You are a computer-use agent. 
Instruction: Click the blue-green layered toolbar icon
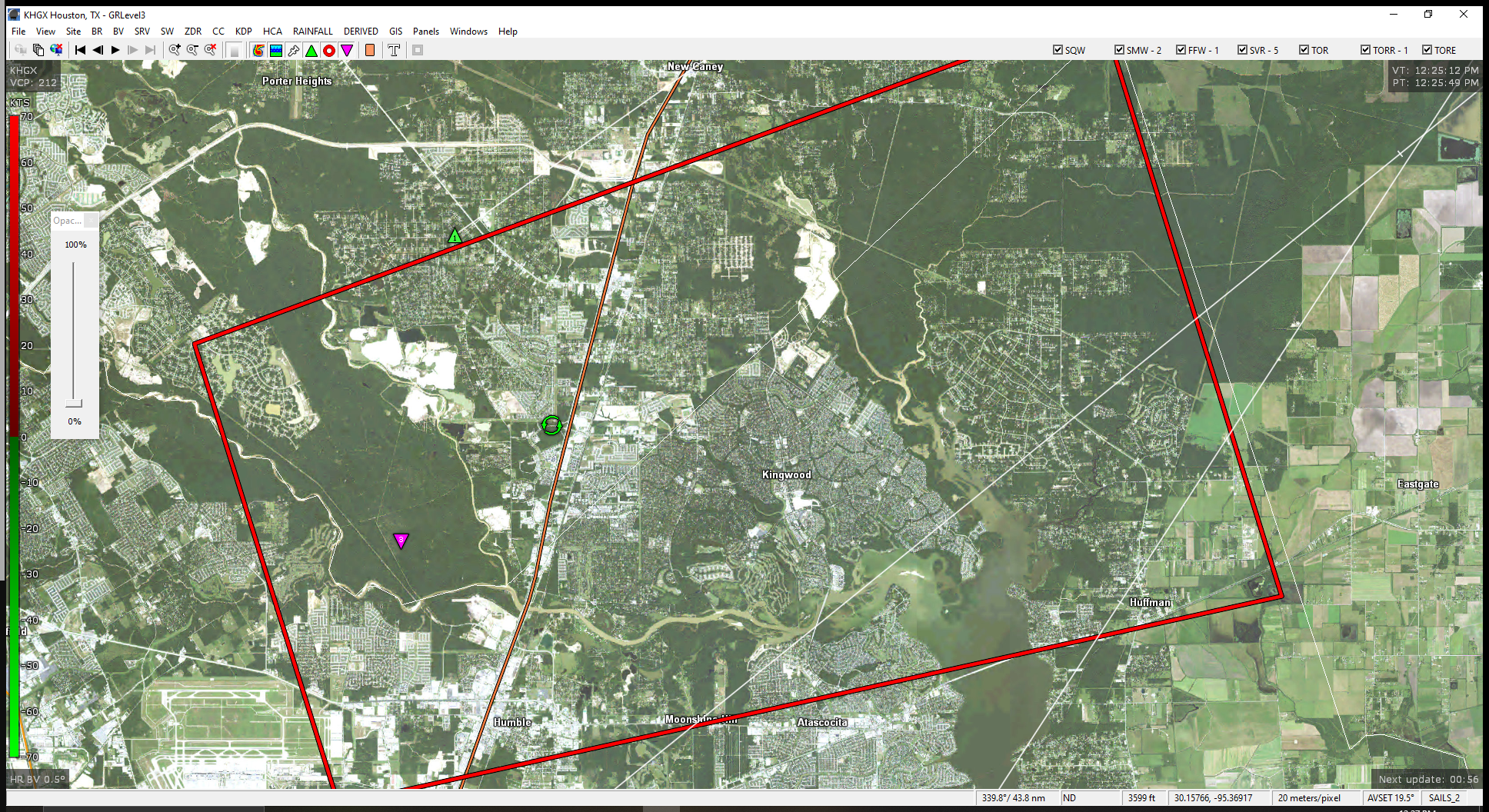(276, 50)
